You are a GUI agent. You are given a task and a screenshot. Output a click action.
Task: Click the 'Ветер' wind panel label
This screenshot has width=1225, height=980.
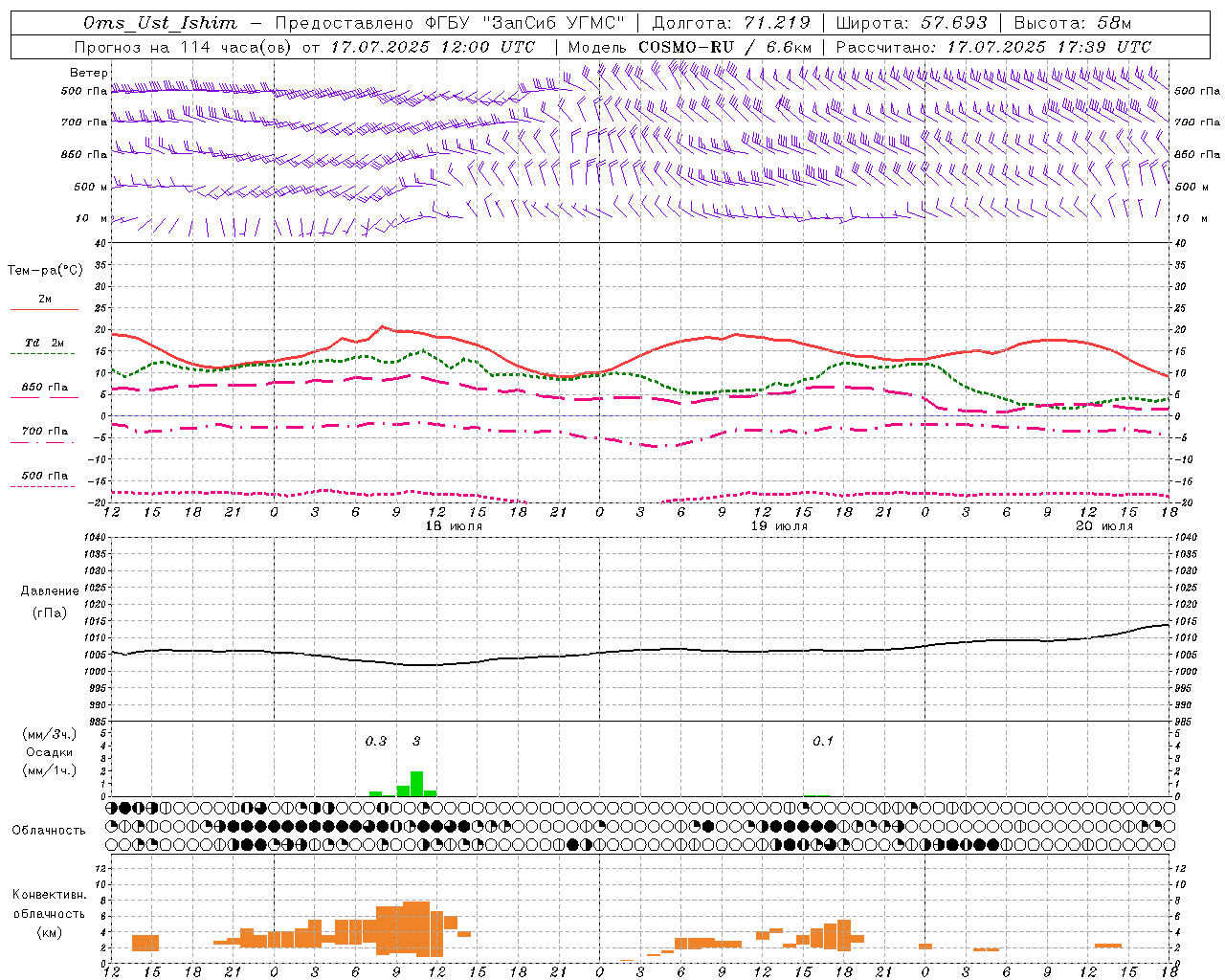89,73
